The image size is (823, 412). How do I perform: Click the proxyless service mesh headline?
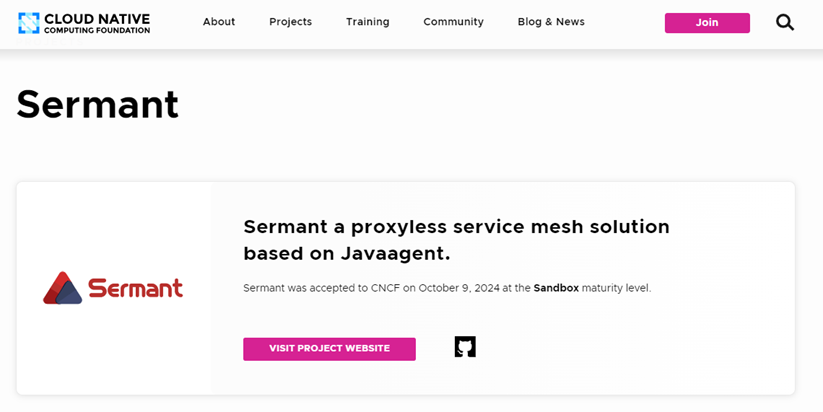point(456,227)
